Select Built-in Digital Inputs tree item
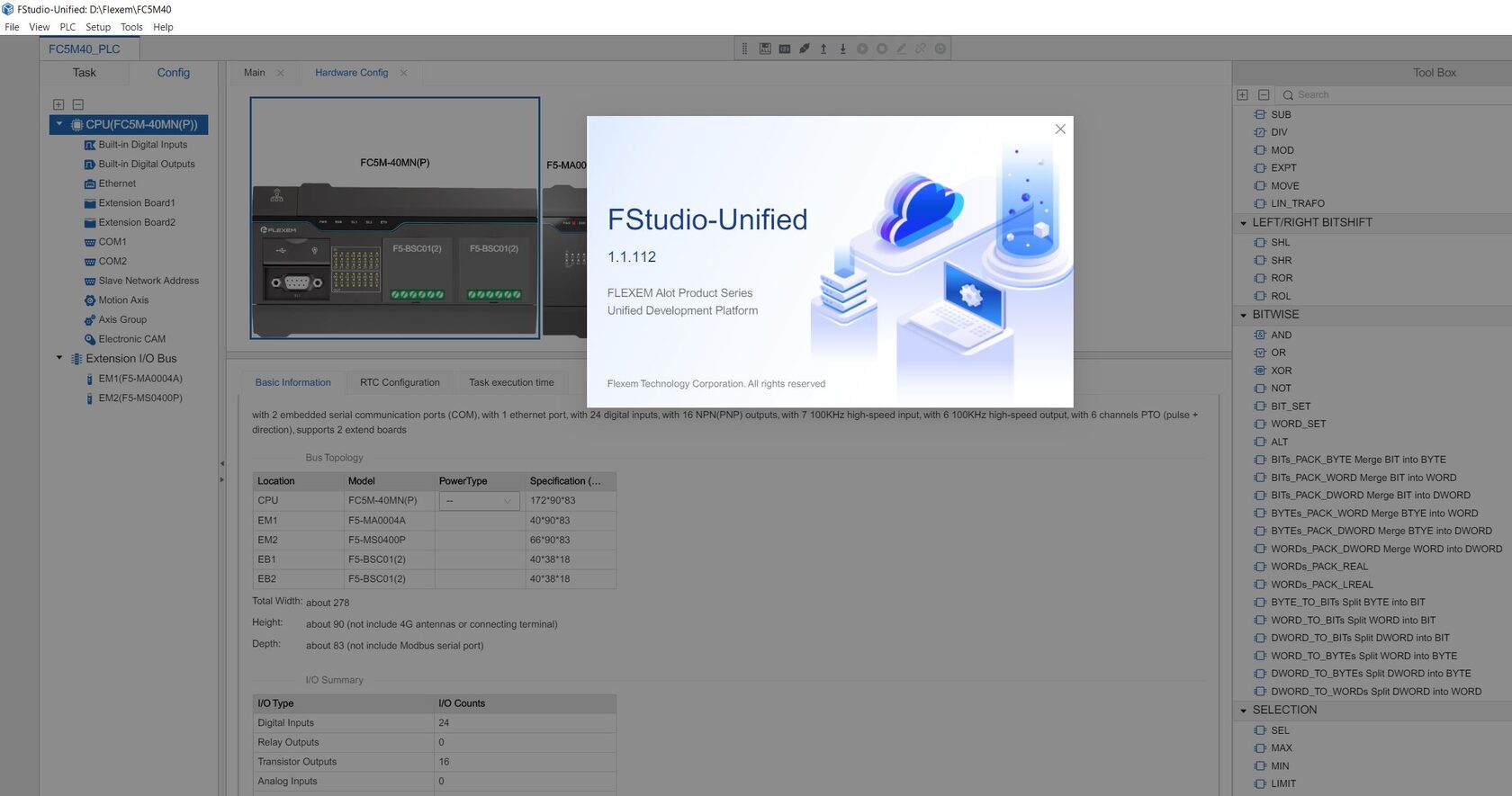 tap(143, 145)
